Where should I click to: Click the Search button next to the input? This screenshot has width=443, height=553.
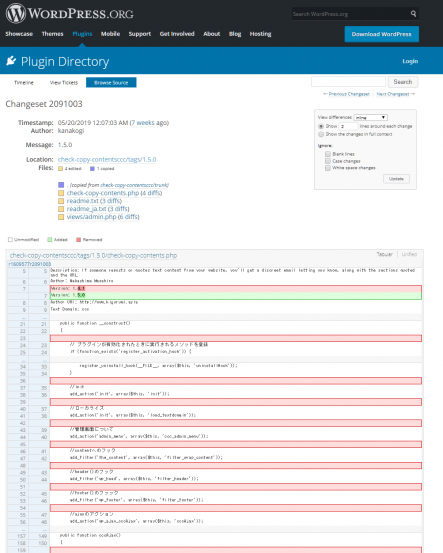tap(403, 82)
